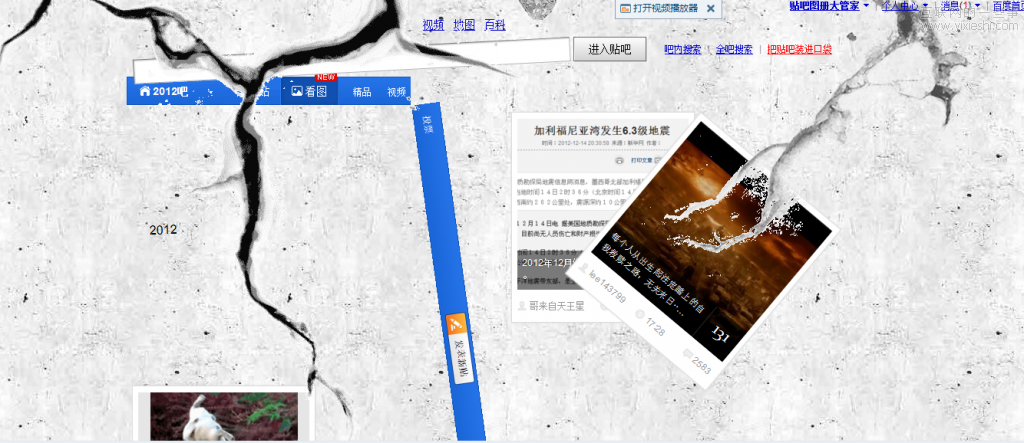Open the dog photo thumbnail at bottom
1024x443 pixels.
click(x=224, y=416)
